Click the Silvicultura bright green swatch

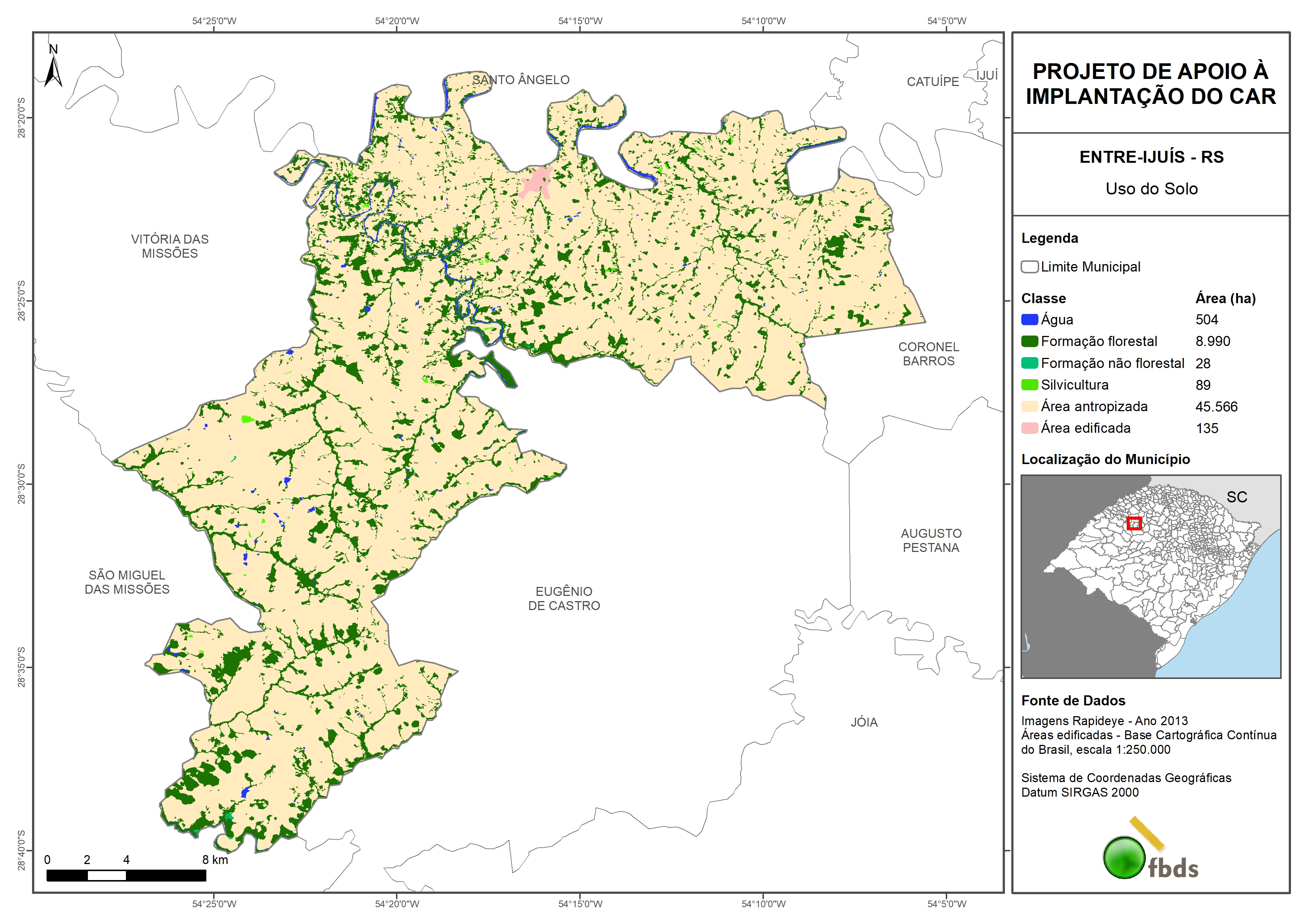coord(1029,385)
